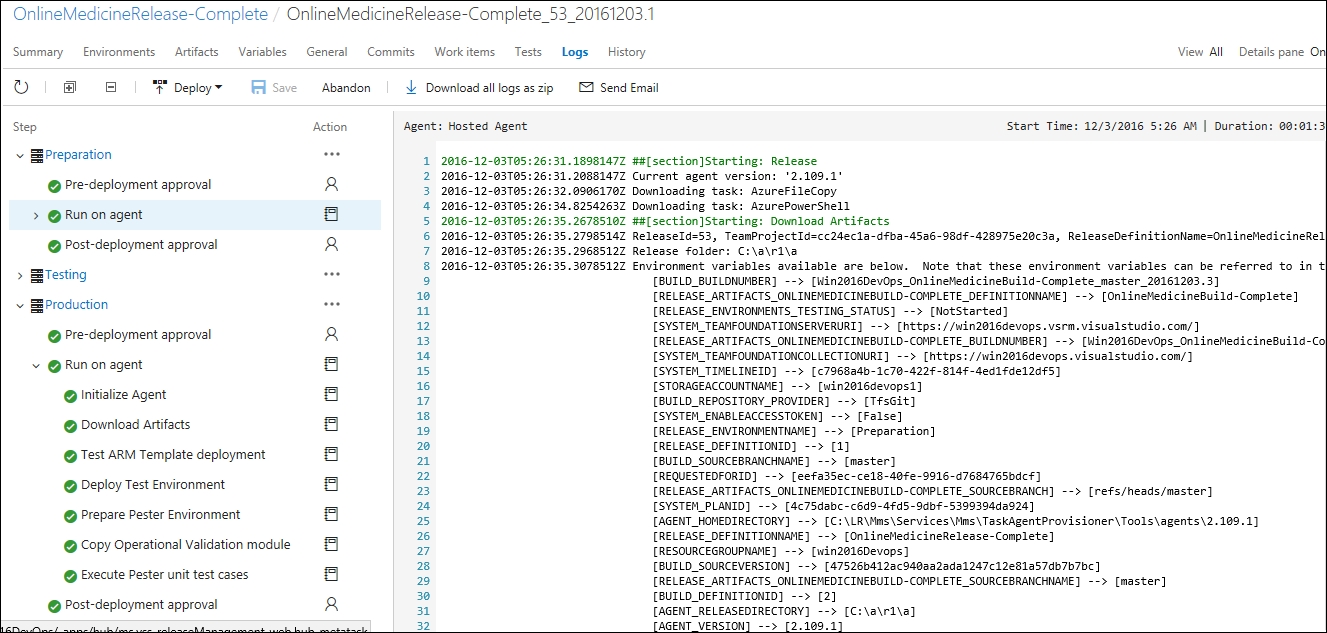Open the OnlineMedicineRelease-Complete breadcrumb link
Screen dimensions: 1327x633
pyautogui.click(x=140, y=15)
